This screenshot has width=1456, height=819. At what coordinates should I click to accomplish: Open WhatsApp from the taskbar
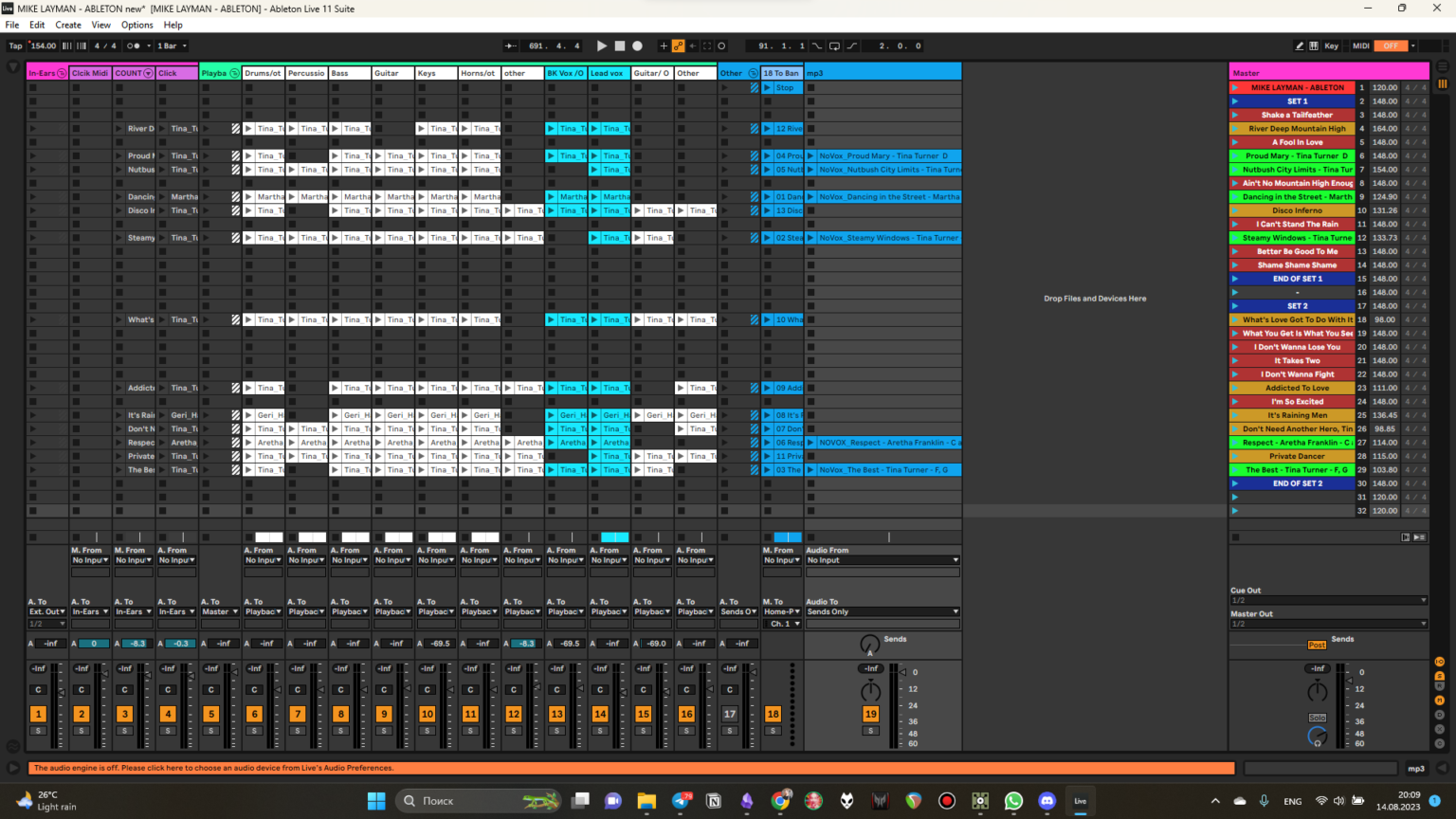pyautogui.click(x=1013, y=801)
